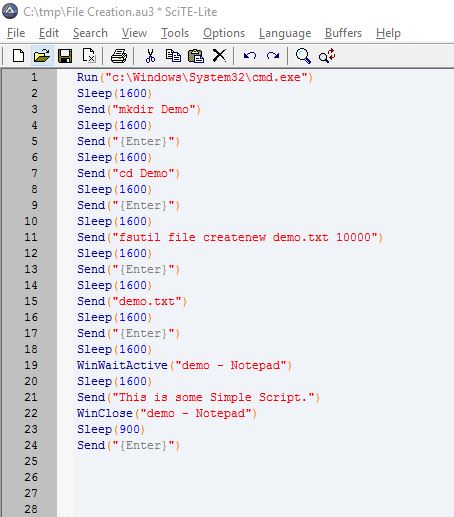Open the File menu

click(x=16, y=33)
